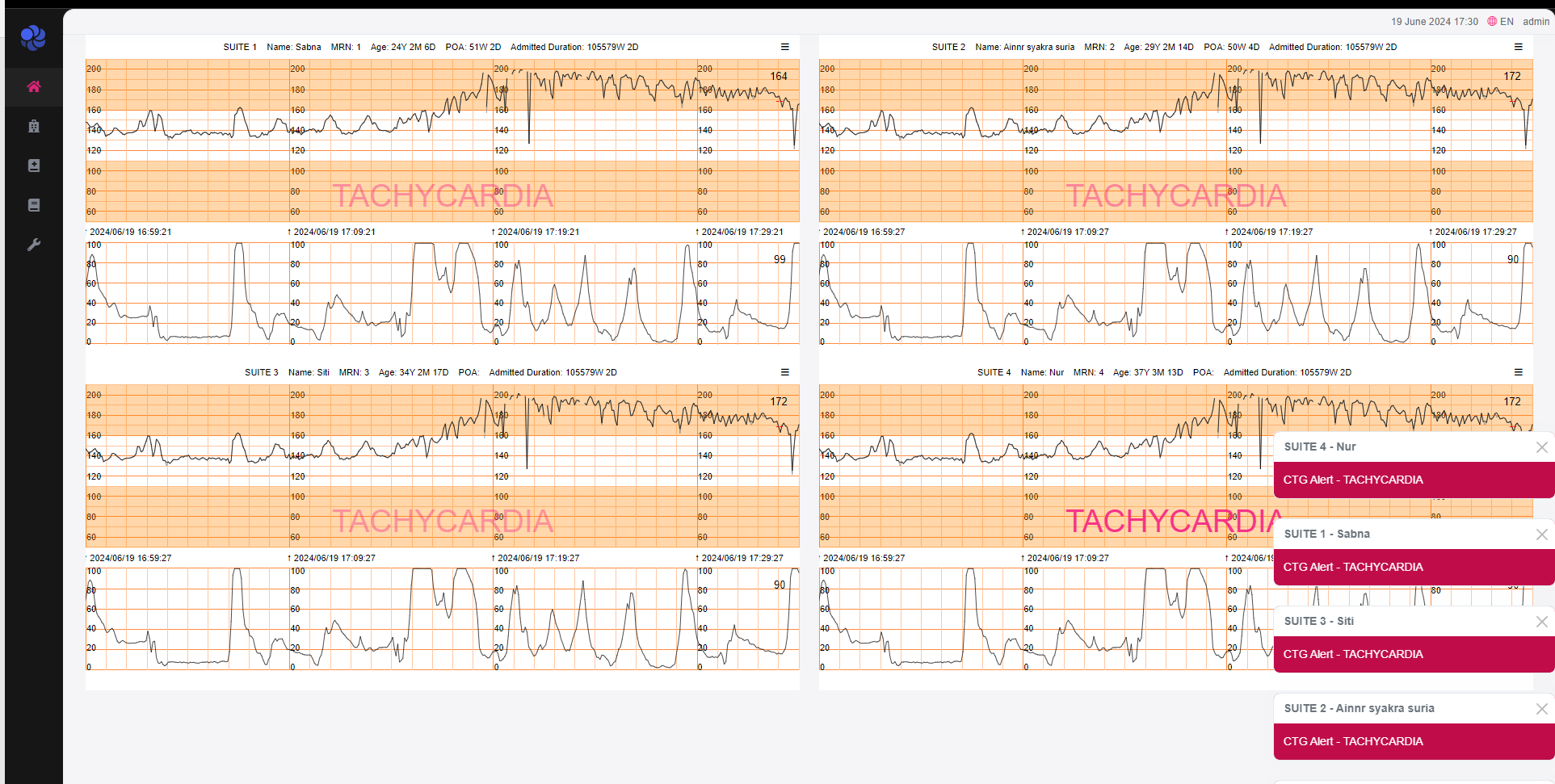This screenshot has height=784, width=1555.
Task: Open the hospital building sidebar icon
Action: (x=33, y=126)
